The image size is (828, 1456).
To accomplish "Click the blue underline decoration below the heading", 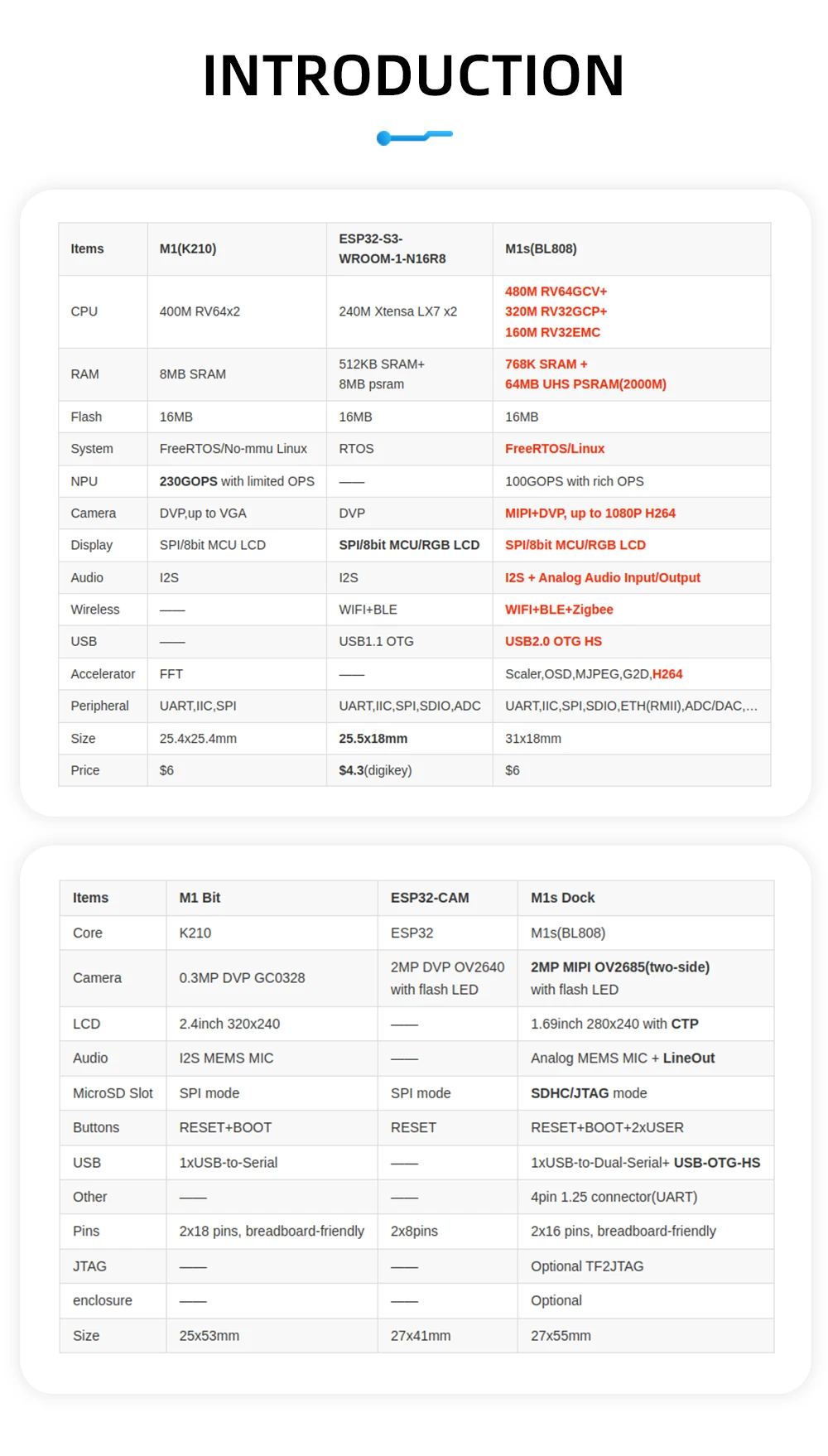I will (x=414, y=137).
